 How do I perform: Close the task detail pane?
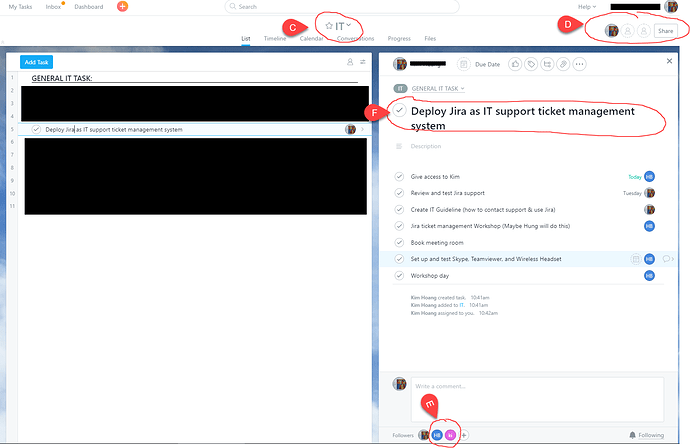tap(669, 61)
